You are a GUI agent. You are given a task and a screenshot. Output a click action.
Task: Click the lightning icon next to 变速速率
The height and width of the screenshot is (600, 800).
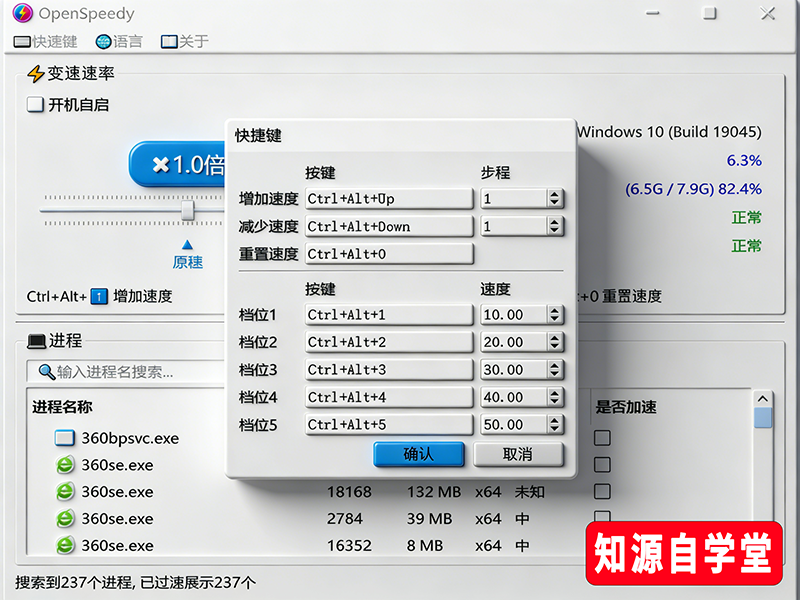point(36,73)
